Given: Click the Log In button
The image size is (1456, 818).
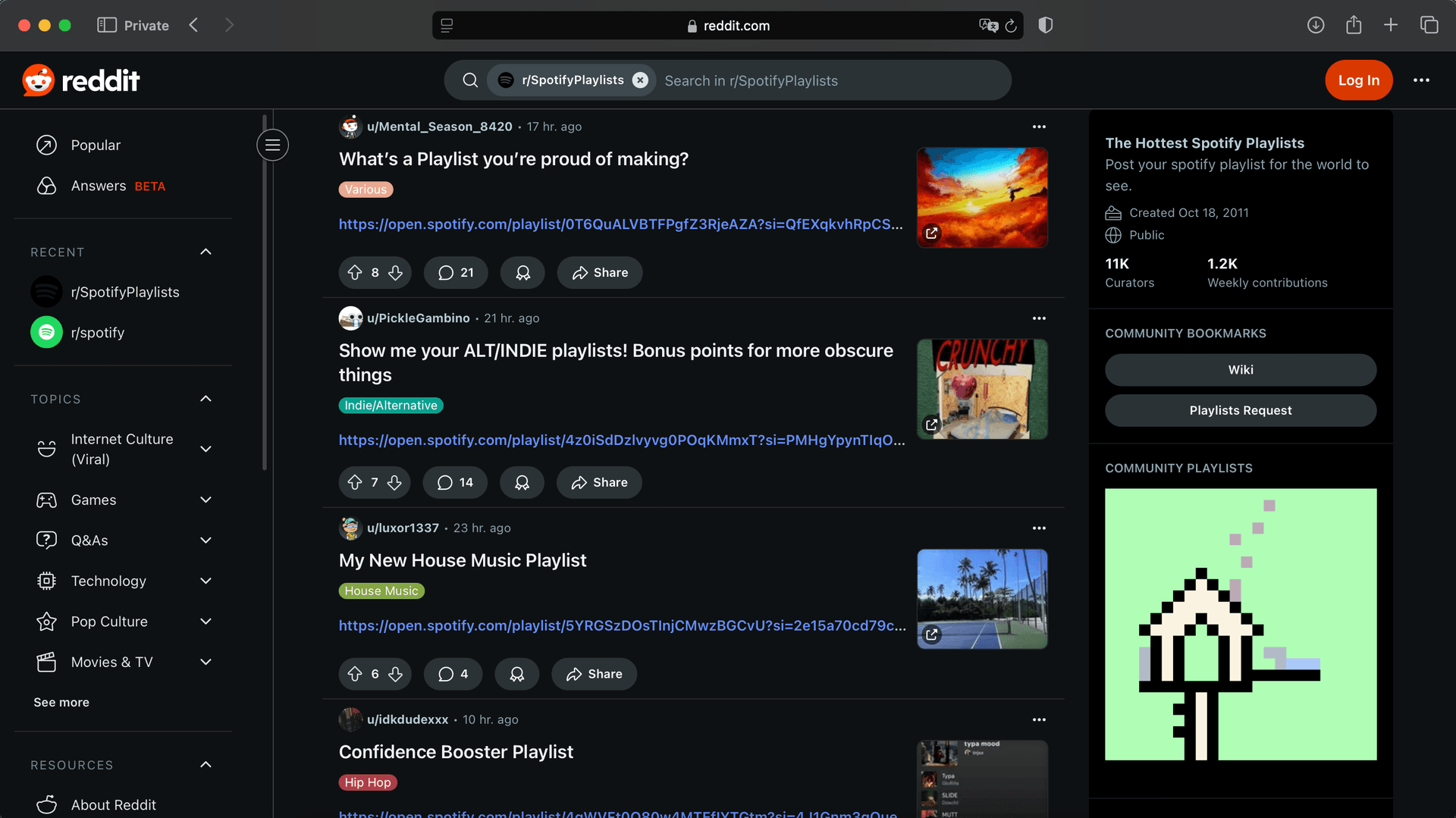Looking at the screenshot, I should (1358, 80).
